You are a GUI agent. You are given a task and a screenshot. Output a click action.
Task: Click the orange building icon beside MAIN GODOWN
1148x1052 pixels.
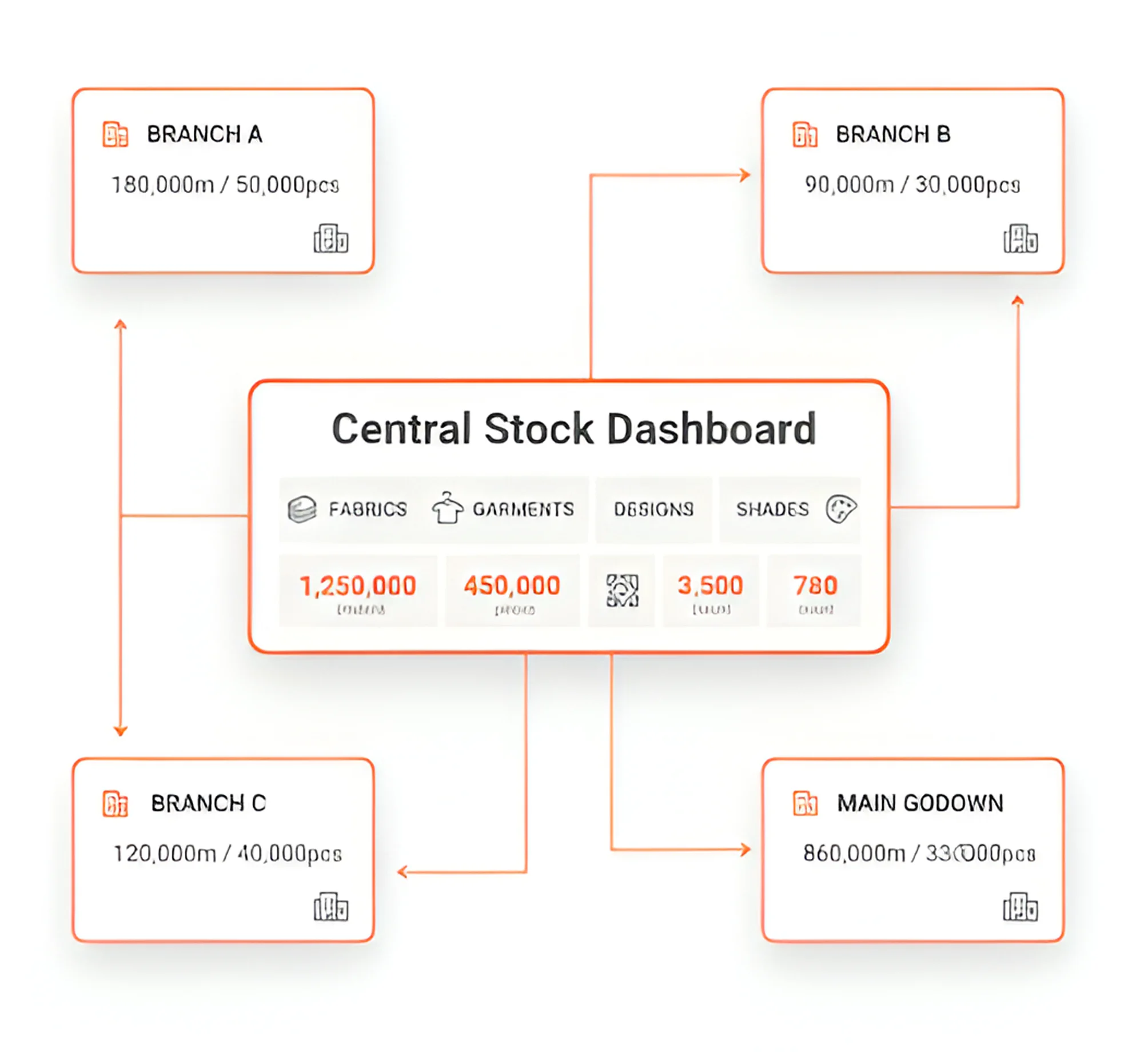pos(805,804)
